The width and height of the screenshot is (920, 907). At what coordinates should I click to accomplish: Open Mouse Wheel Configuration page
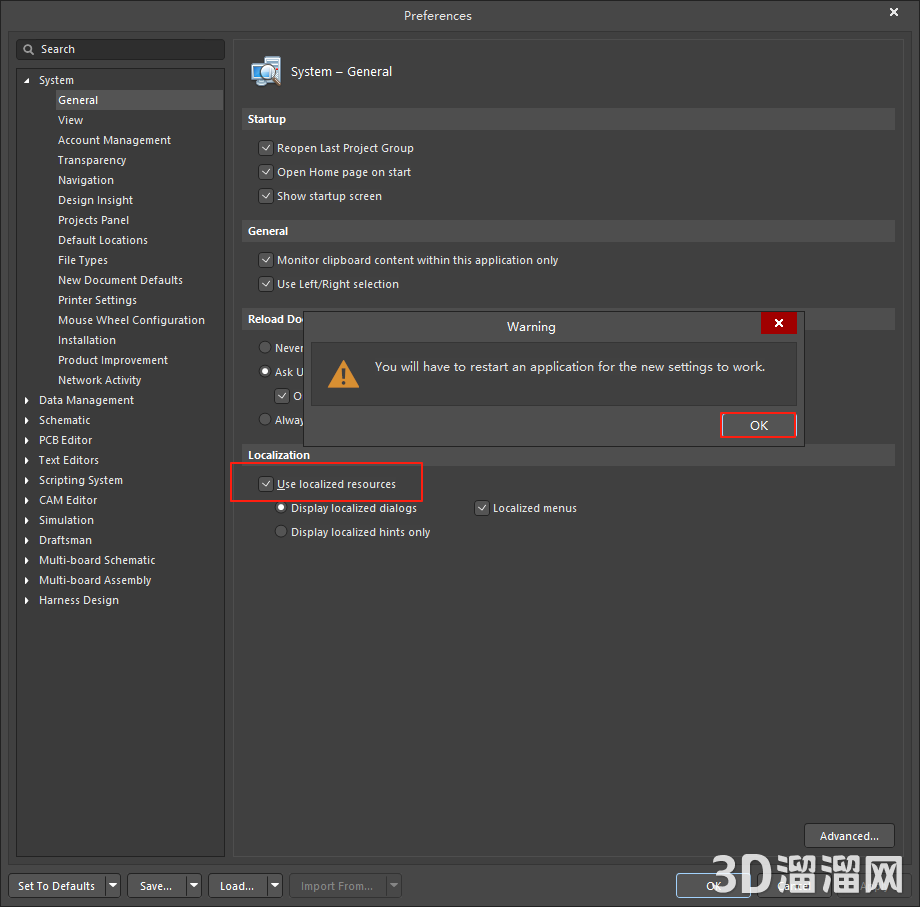[131, 320]
